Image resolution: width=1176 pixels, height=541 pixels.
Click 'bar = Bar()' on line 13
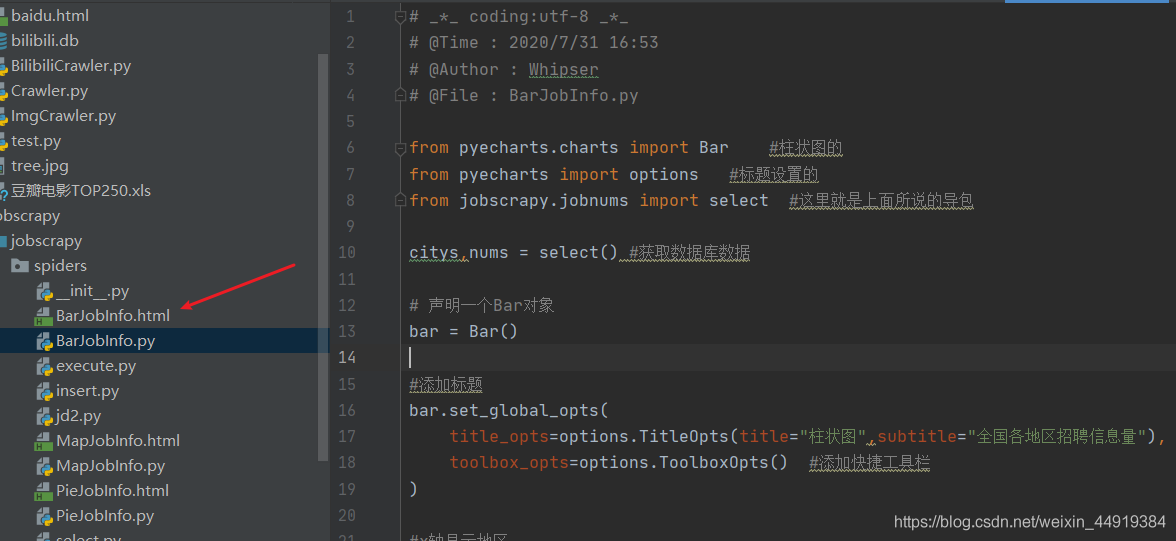coord(464,332)
